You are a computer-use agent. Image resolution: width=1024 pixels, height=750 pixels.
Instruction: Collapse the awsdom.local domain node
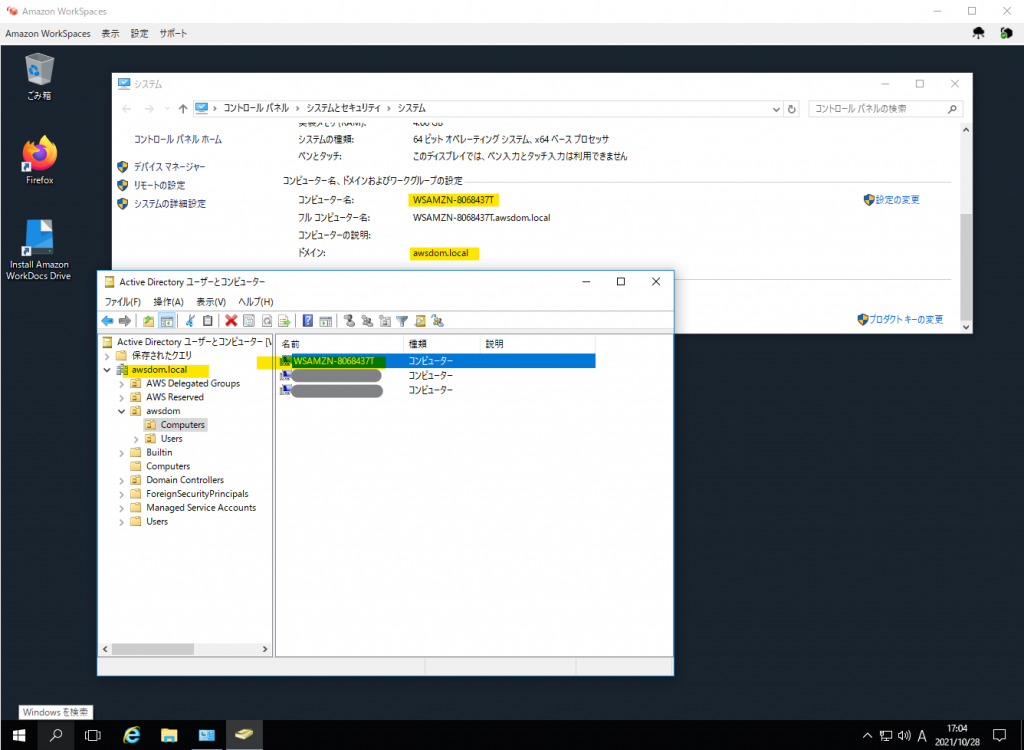pyautogui.click(x=107, y=370)
